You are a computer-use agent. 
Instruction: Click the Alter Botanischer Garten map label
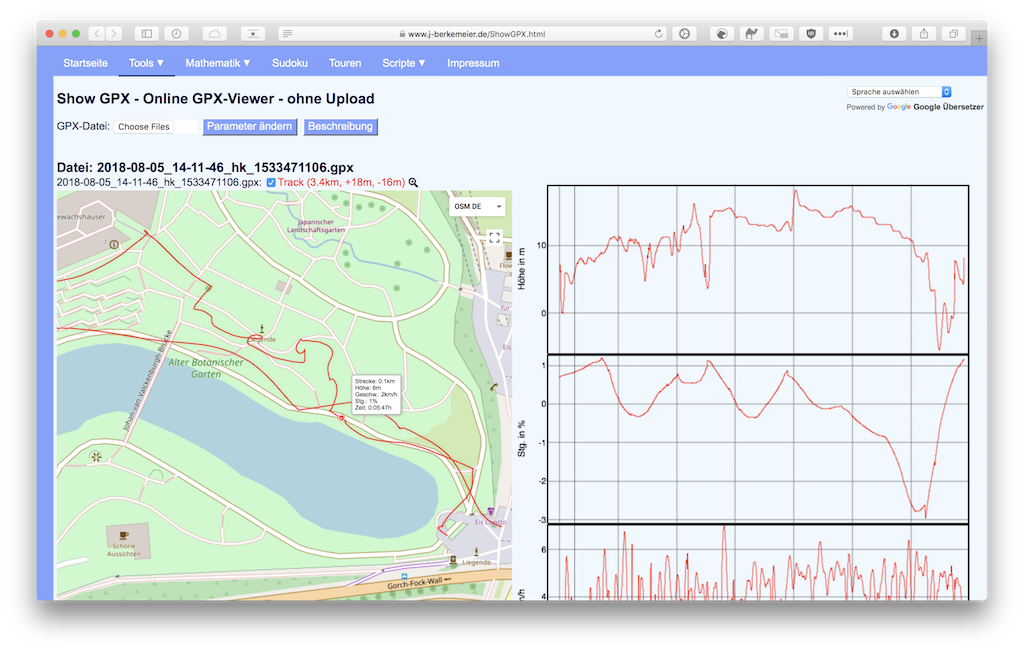coord(206,368)
